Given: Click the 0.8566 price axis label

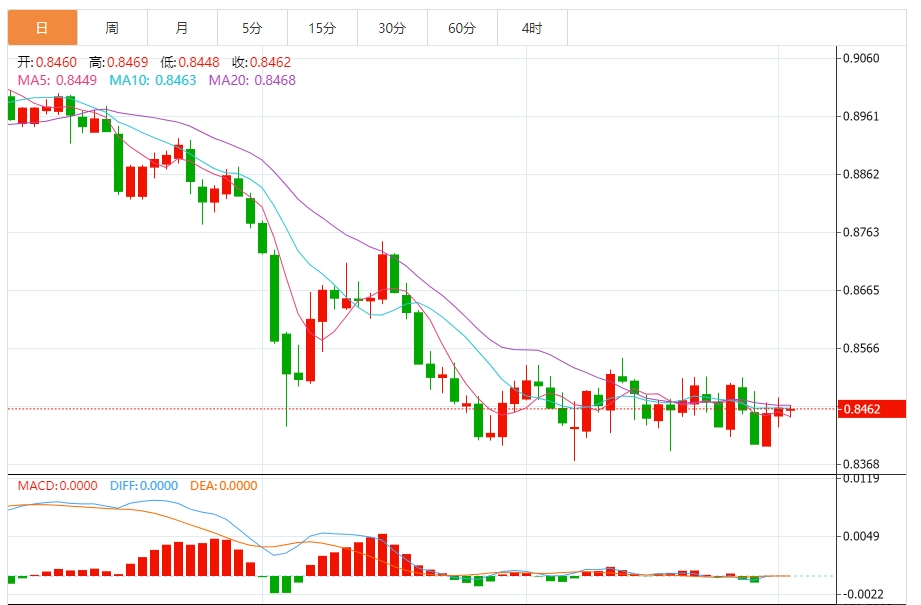Looking at the screenshot, I should [861, 348].
